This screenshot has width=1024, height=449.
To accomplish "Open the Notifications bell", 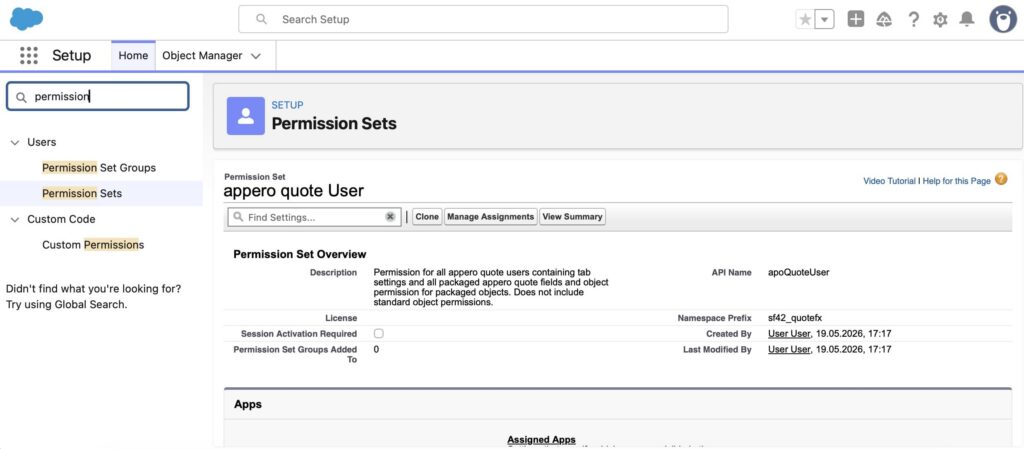I will click(x=967, y=20).
